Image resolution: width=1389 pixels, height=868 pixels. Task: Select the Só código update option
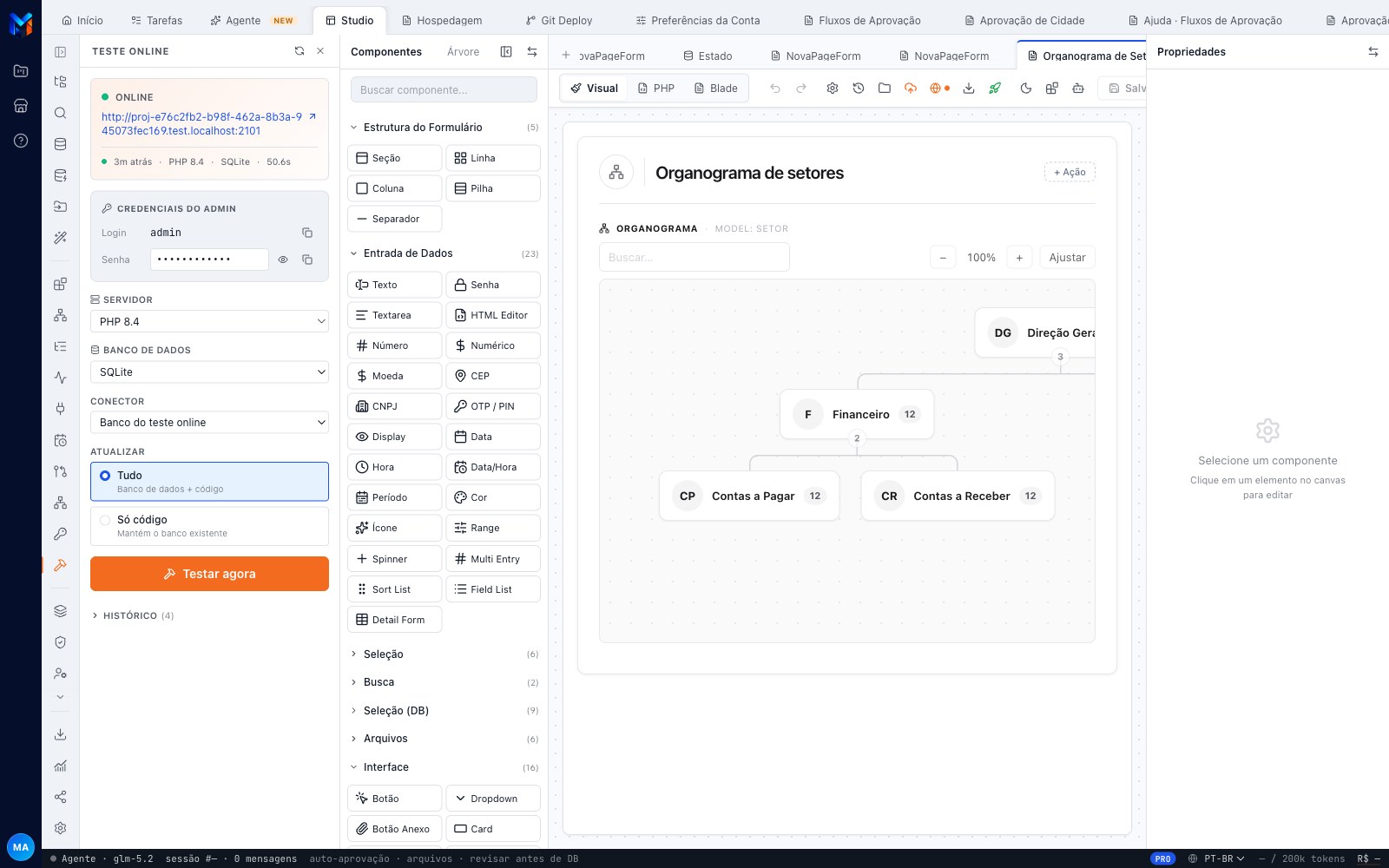pos(209,526)
